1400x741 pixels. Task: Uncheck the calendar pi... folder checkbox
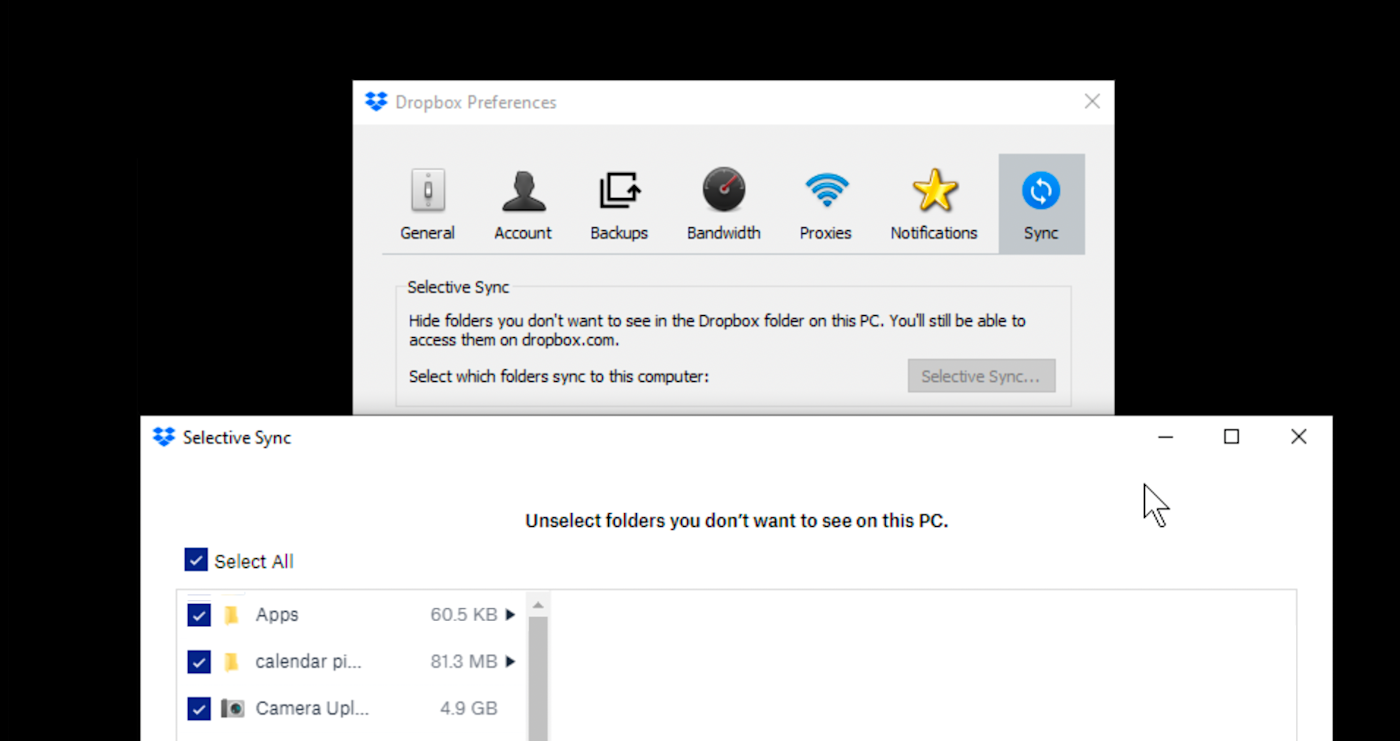(199, 662)
